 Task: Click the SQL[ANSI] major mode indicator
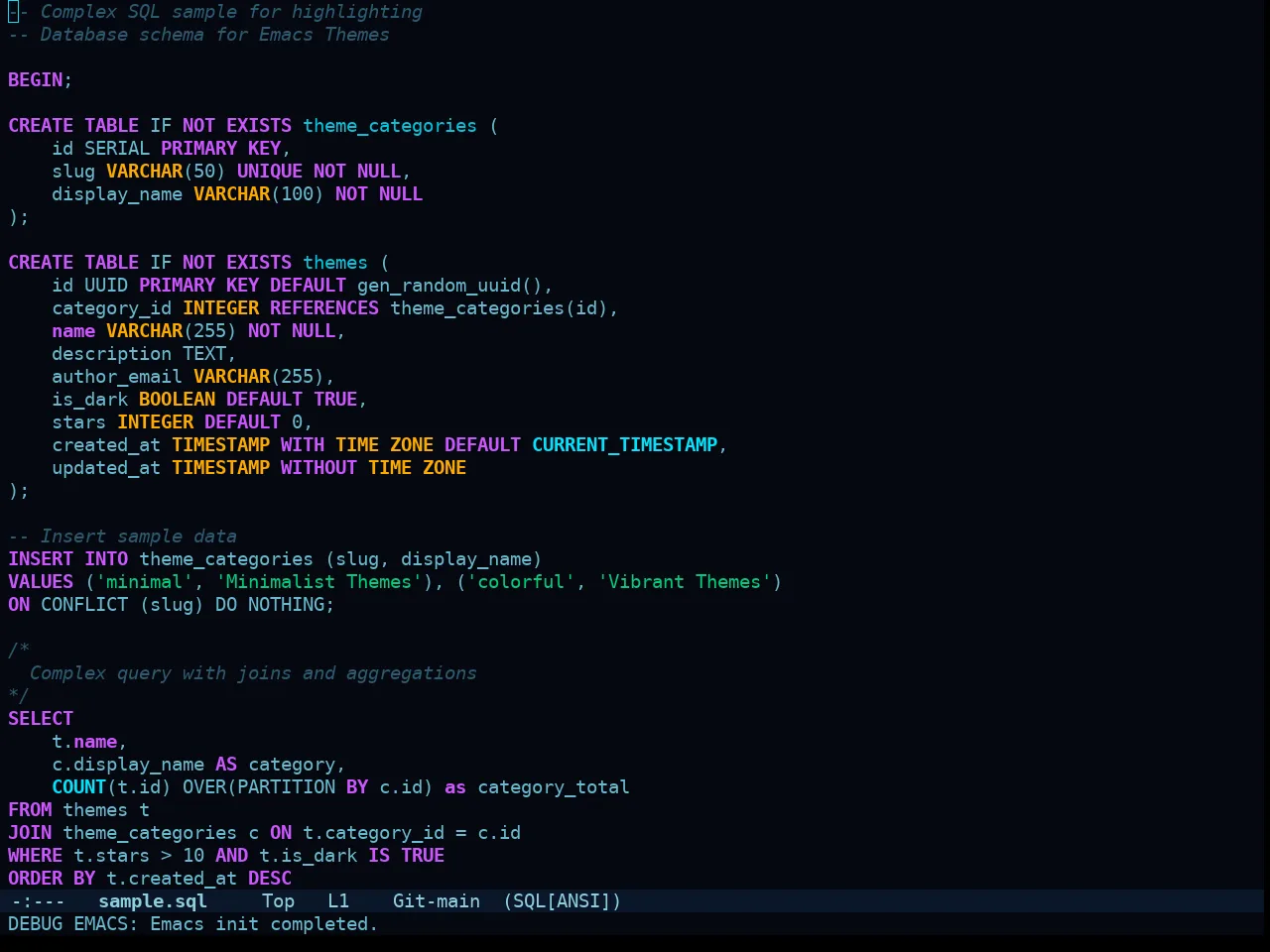563,901
